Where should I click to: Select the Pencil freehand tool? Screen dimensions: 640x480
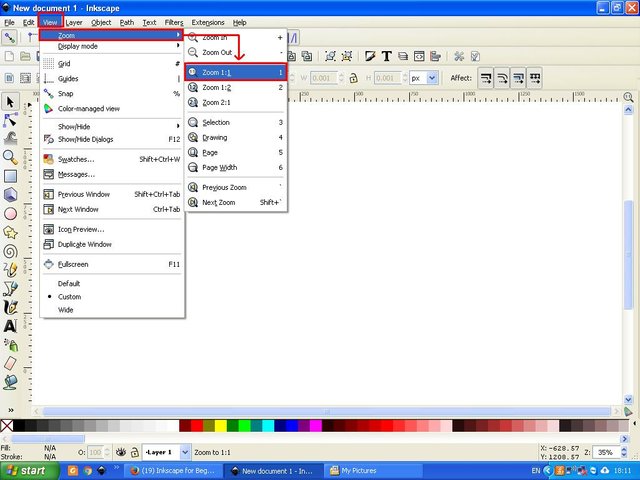tap(10, 270)
